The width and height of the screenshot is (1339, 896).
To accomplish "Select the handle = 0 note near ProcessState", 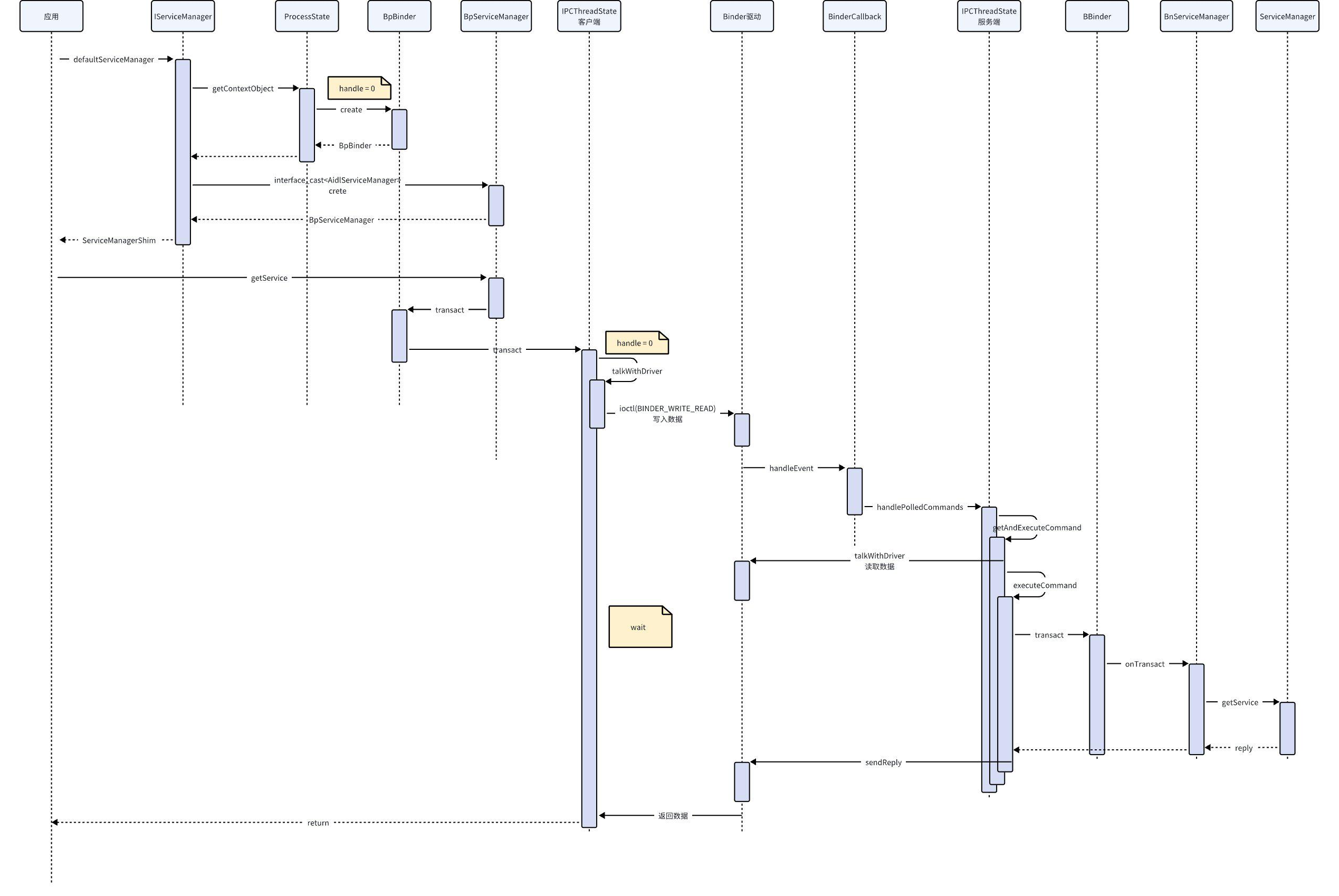I will pyautogui.click(x=359, y=88).
